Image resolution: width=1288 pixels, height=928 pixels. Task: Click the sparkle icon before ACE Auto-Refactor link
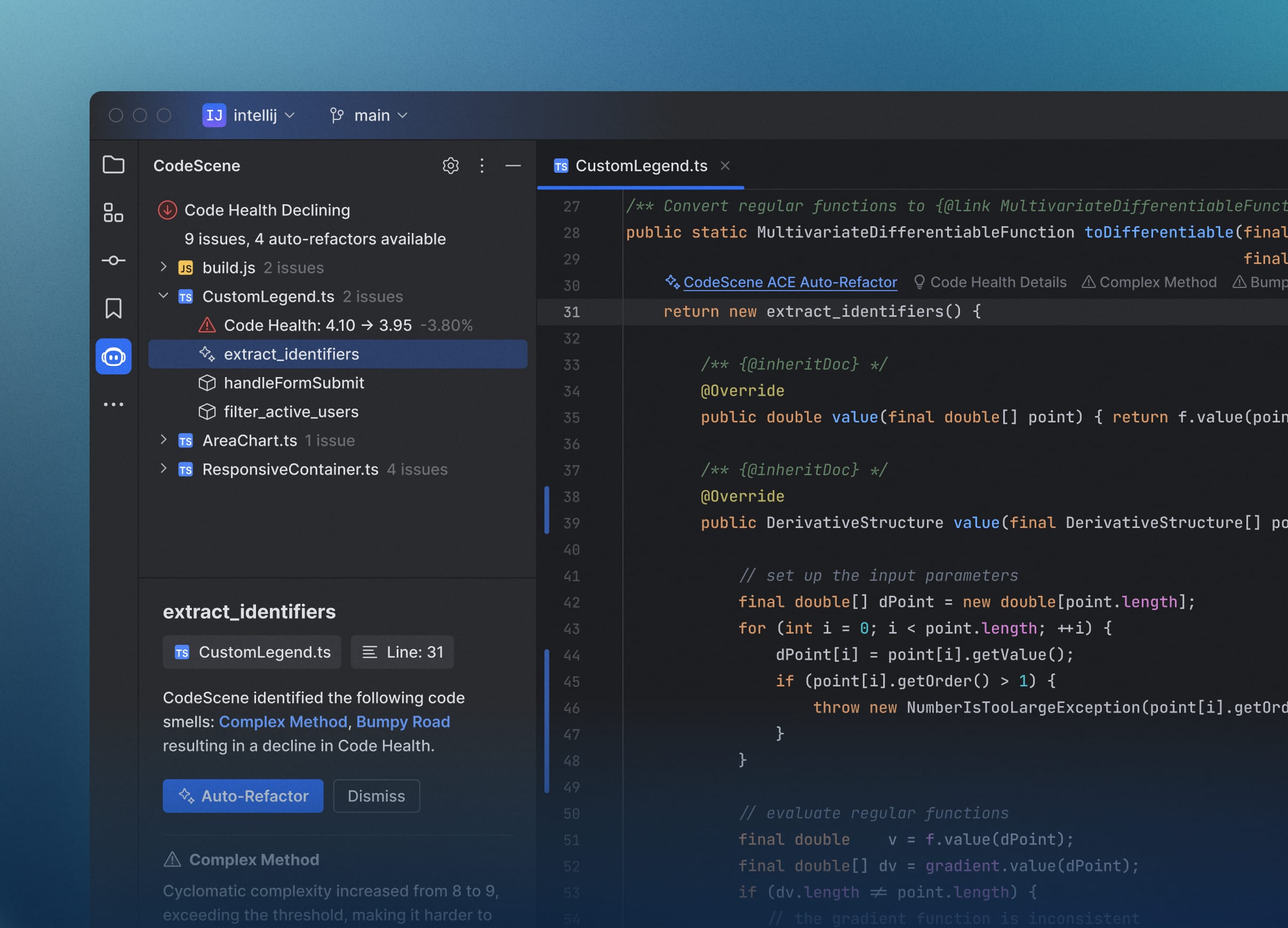pyautogui.click(x=673, y=282)
